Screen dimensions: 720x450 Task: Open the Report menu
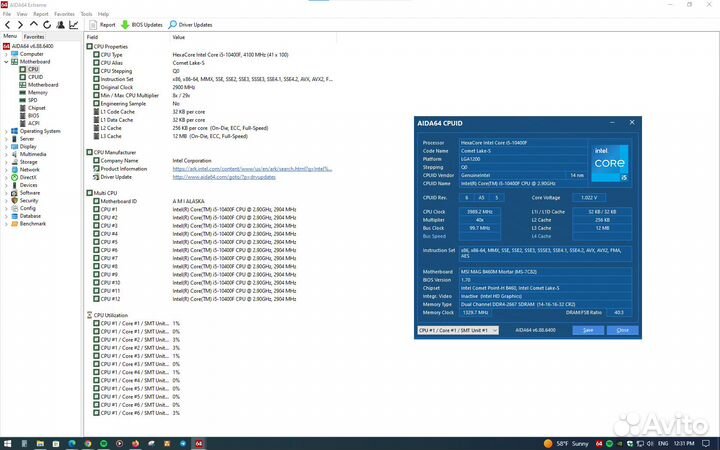point(41,14)
